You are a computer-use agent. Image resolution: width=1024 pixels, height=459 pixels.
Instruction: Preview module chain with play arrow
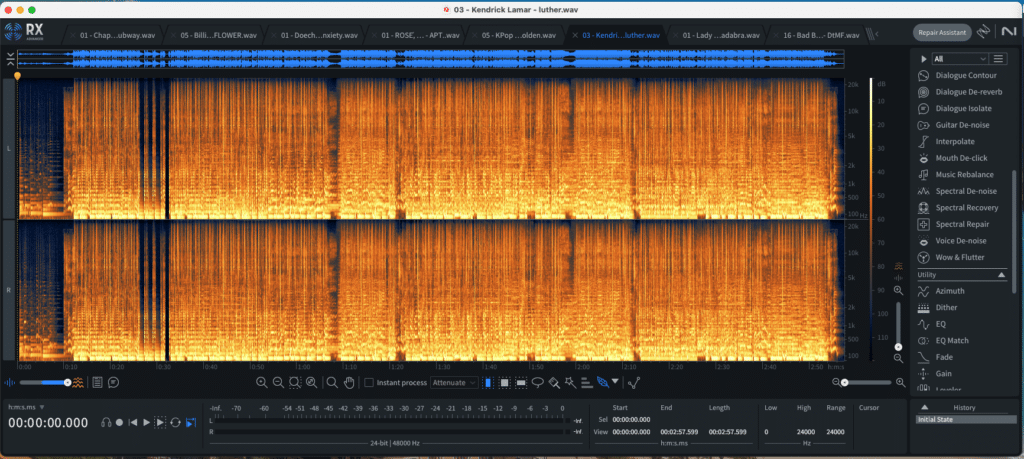click(x=923, y=59)
